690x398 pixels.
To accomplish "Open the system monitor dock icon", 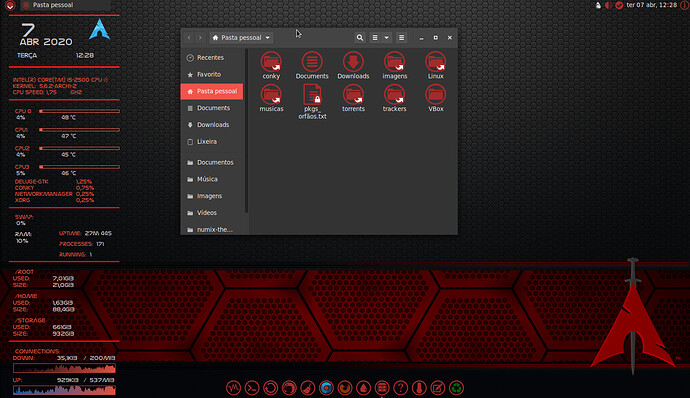I will pyautogui.click(x=233, y=388).
